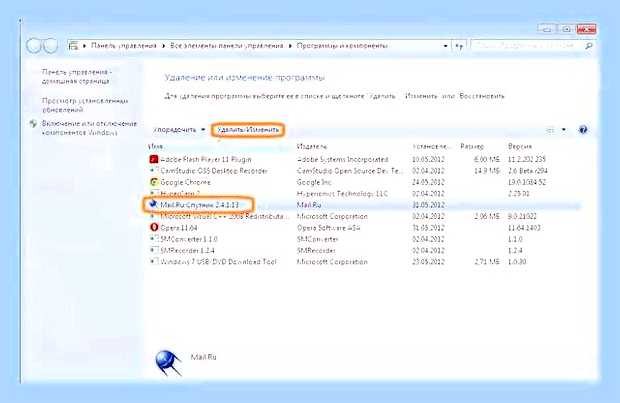Click the Программы и компоненты breadcrumb
This screenshot has height=403, width=620.
coord(342,46)
